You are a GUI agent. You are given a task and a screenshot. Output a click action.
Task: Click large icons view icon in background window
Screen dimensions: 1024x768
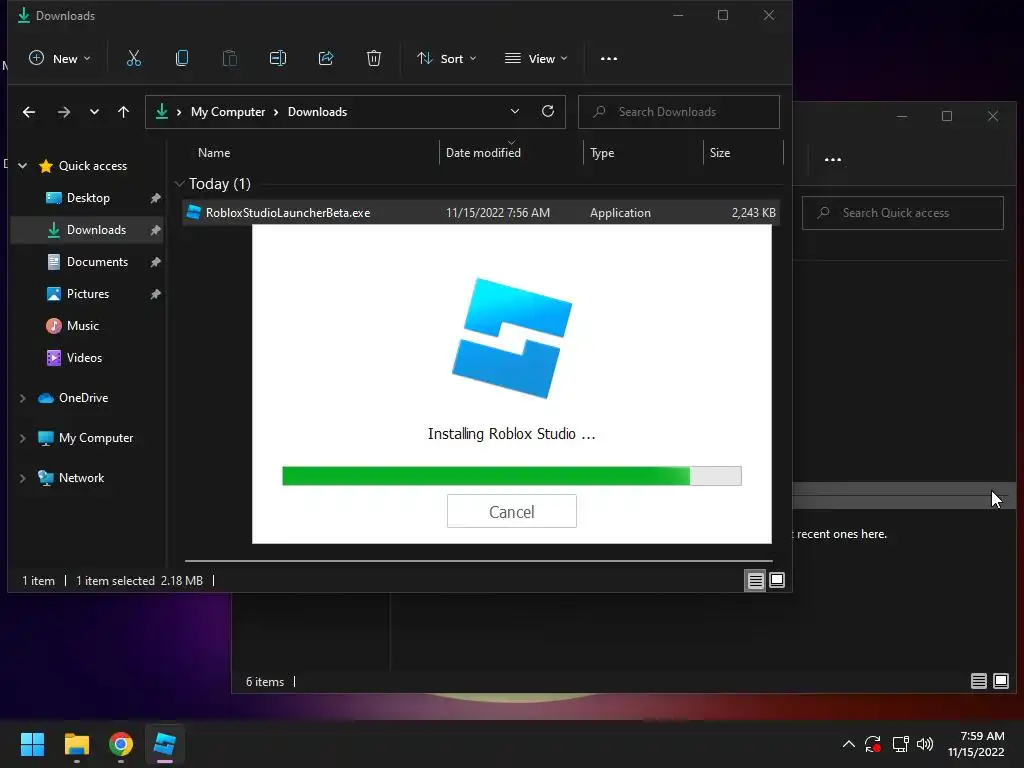point(1000,681)
